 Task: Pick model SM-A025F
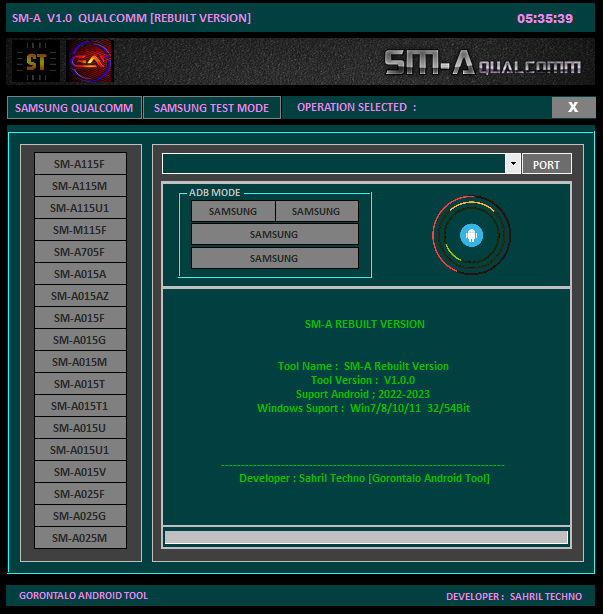(x=80, y=494)
